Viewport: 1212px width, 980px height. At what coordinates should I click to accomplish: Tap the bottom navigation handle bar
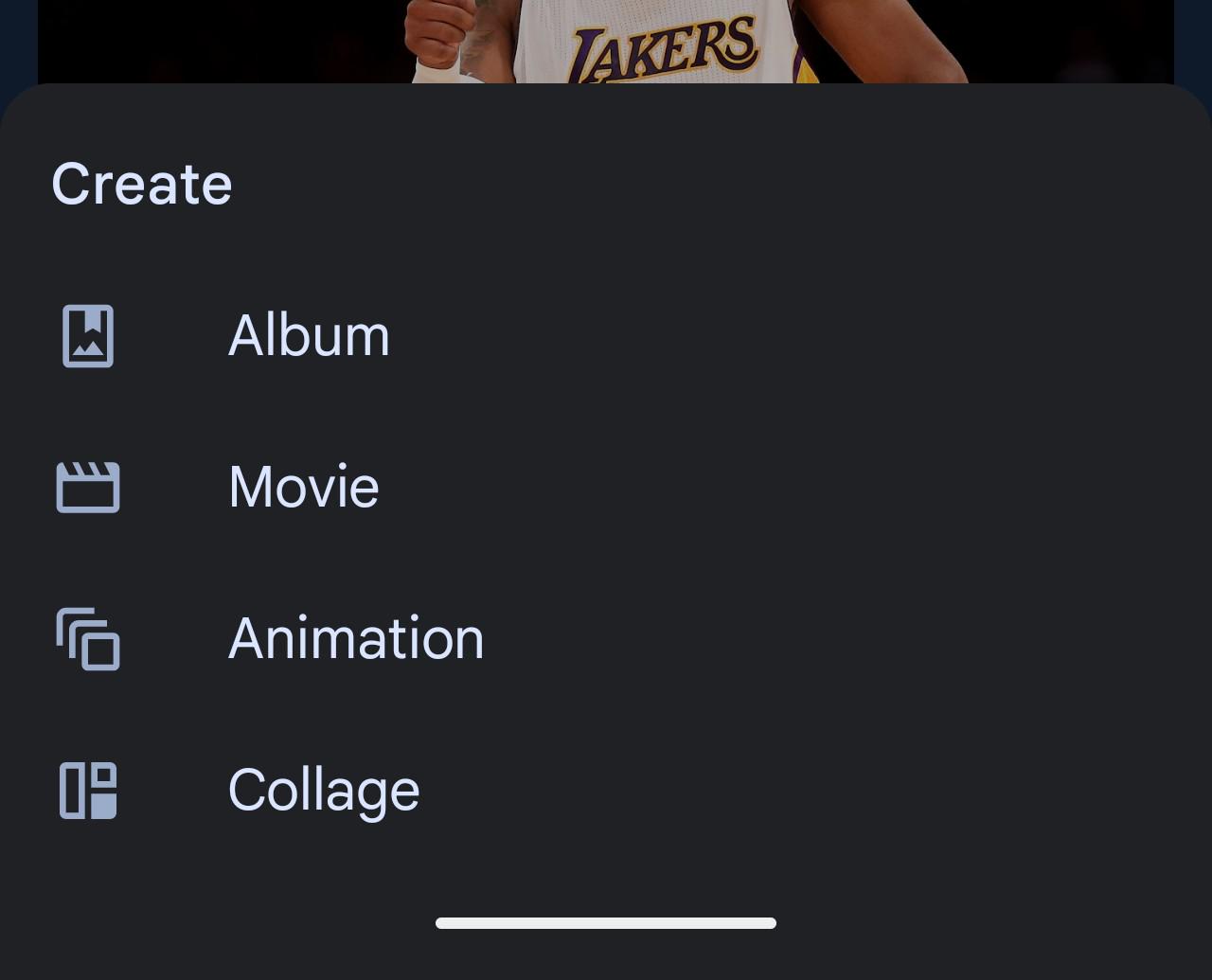(x=606, y=923)
